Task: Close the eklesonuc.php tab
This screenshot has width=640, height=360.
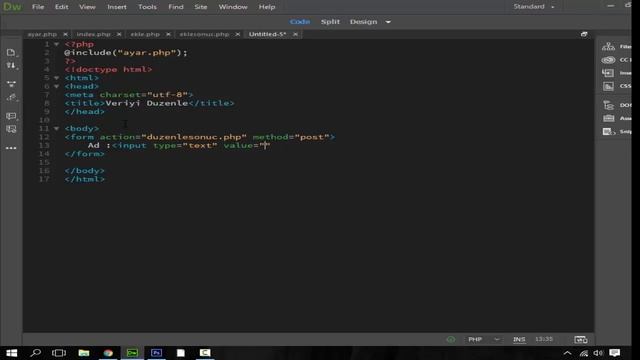Action: (238, 34)
